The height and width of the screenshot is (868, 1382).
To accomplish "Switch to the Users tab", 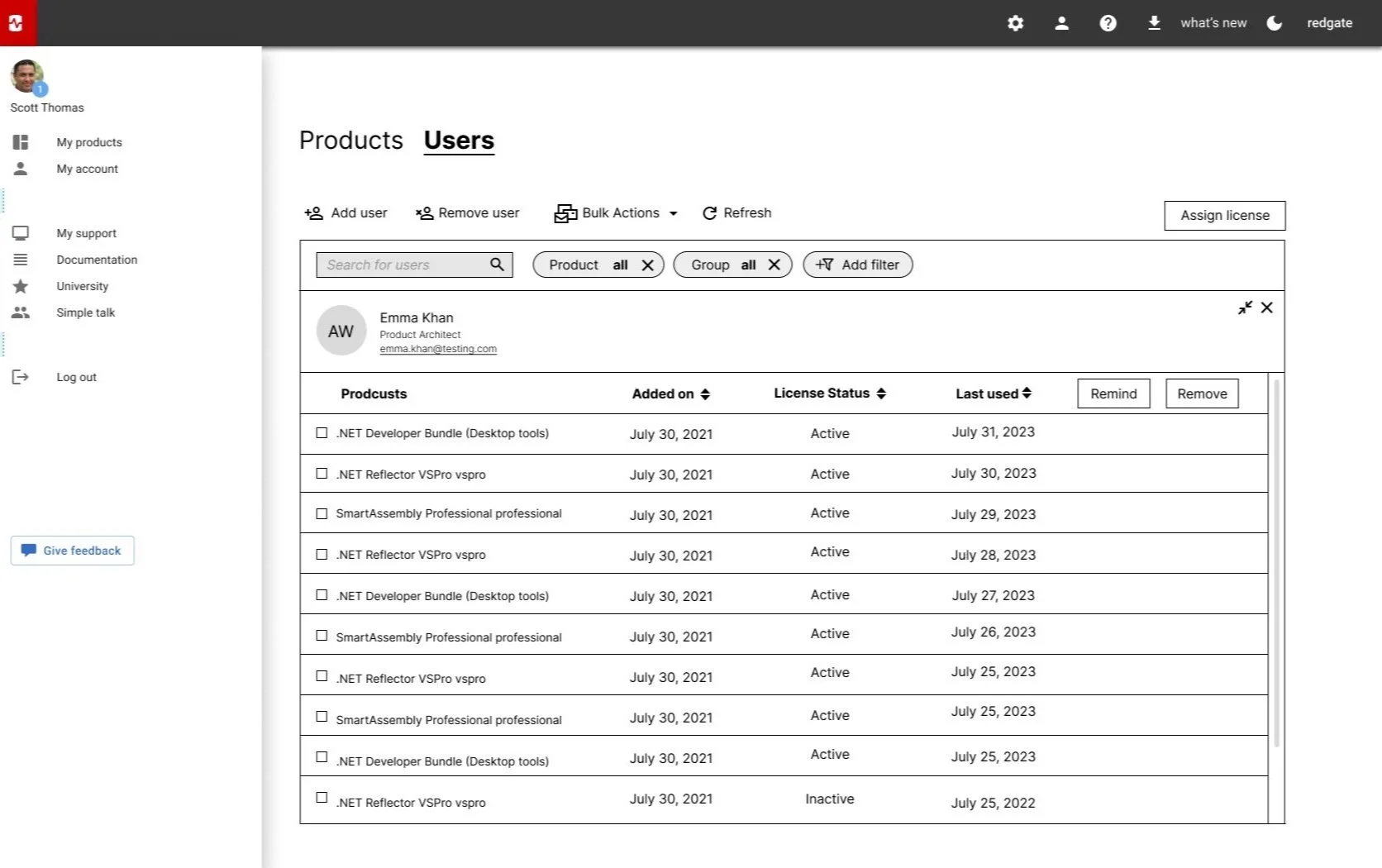I will pyautogui.click(x=459, y=141).
